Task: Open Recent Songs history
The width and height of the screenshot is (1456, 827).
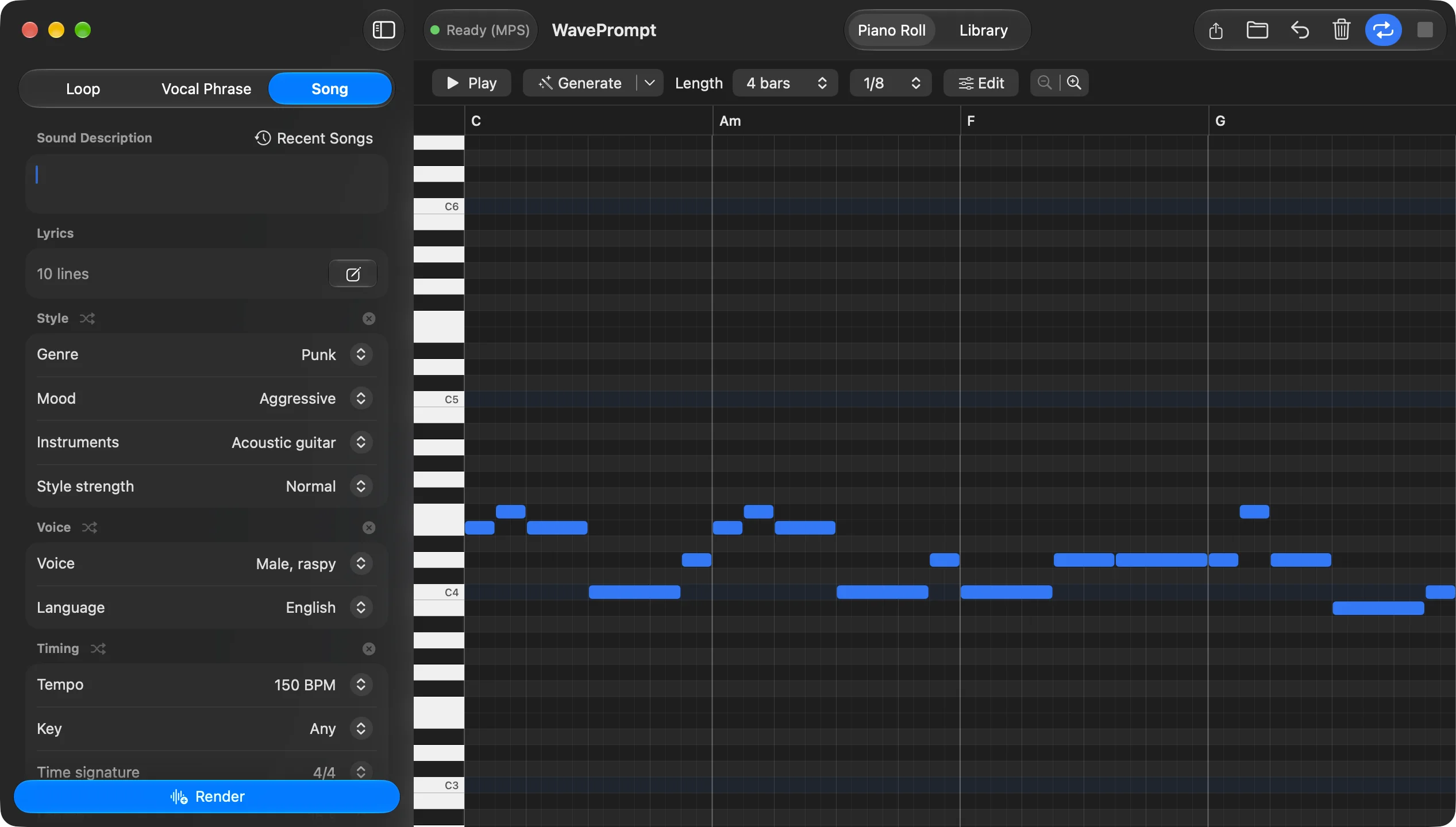Action: click(x=314, y=138)
